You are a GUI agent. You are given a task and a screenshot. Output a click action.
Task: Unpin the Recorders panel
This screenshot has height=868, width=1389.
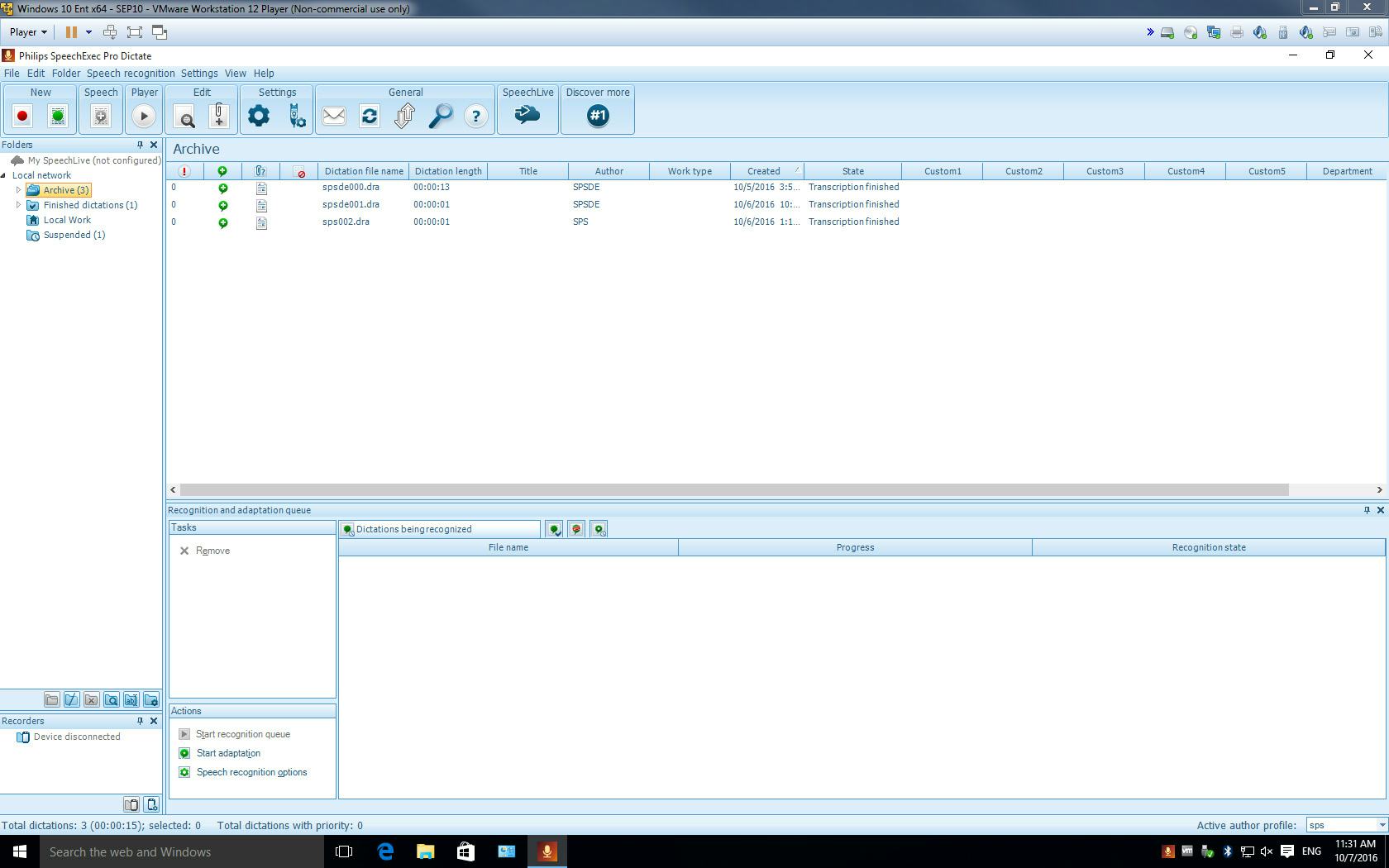click(140, 721)
